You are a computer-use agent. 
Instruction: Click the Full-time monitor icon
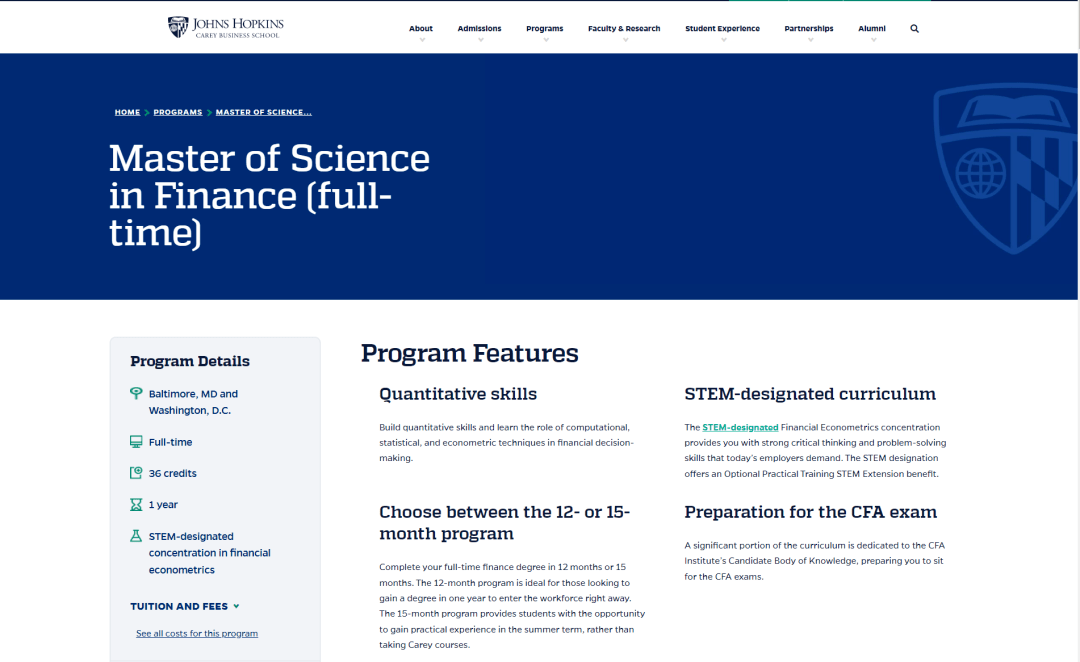pyautogui.click(x=136, y=442)
